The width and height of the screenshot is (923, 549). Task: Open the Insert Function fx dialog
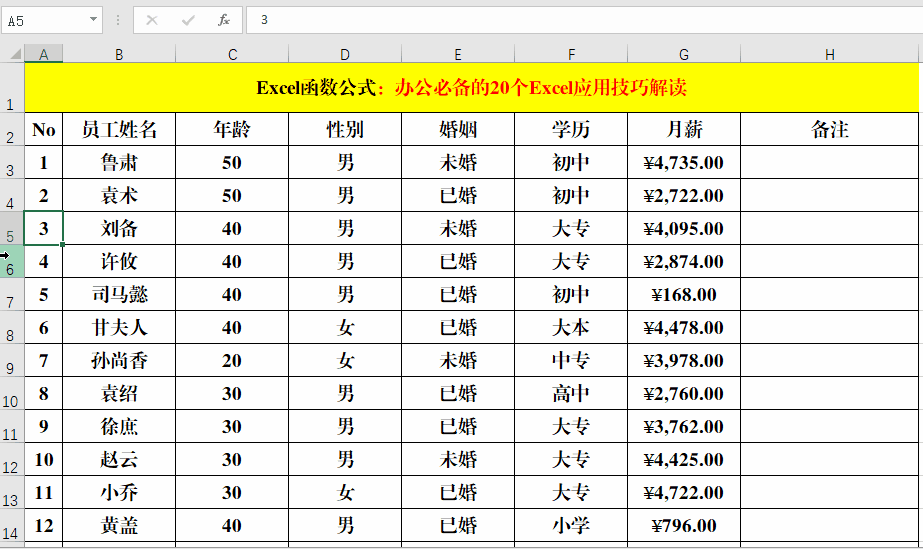click(224, 21)
